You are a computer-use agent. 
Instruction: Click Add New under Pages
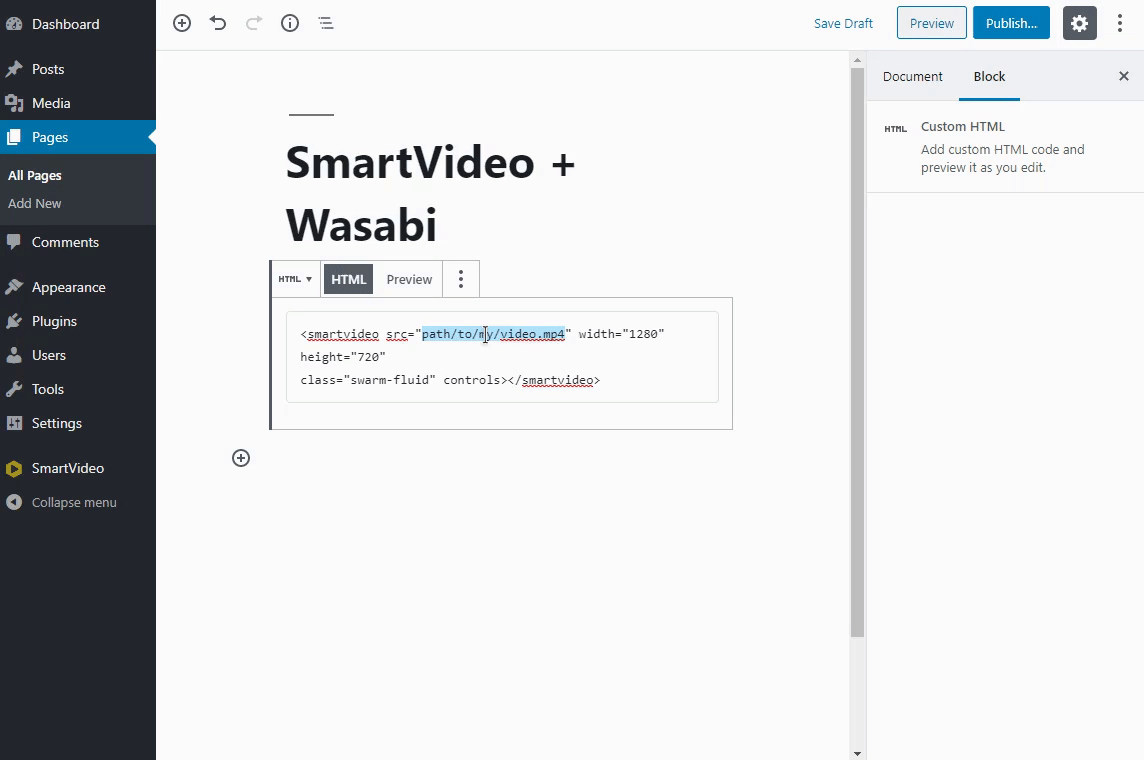point(34,203)
